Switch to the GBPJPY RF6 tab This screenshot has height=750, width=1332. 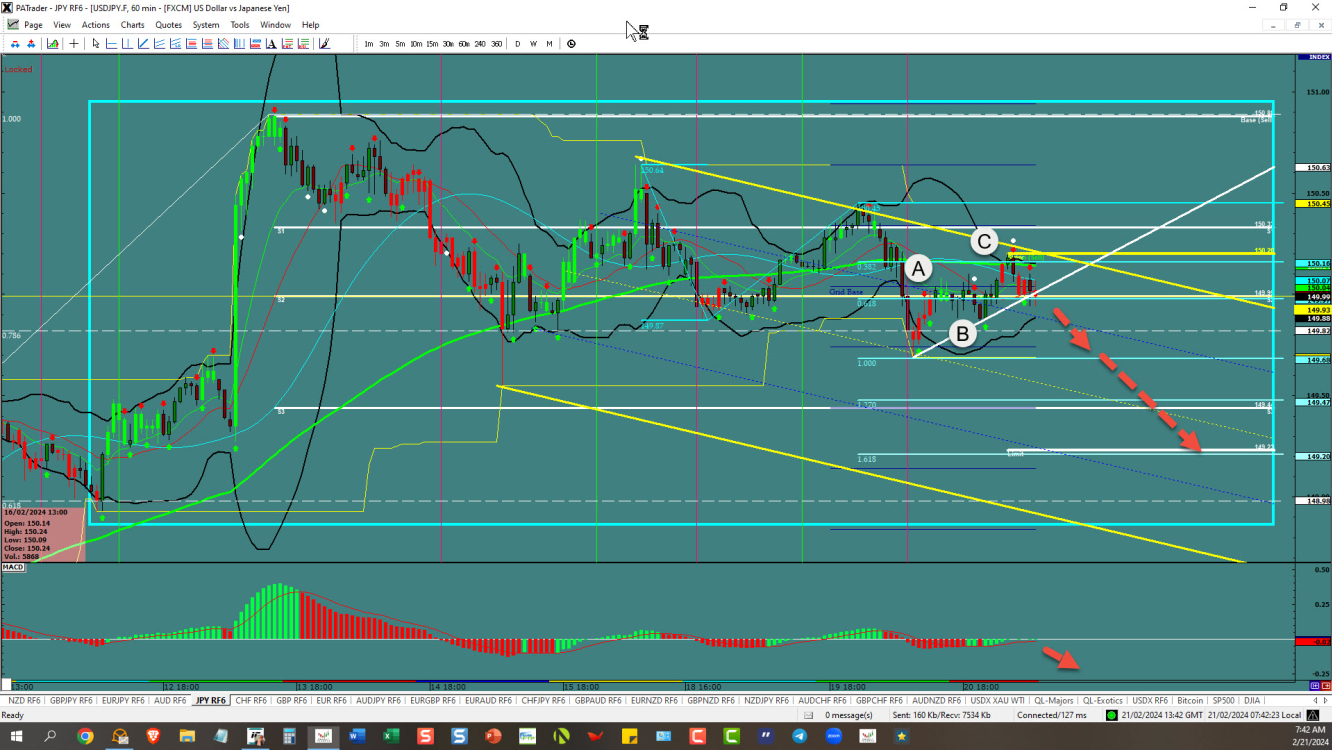tap(72, 701)
